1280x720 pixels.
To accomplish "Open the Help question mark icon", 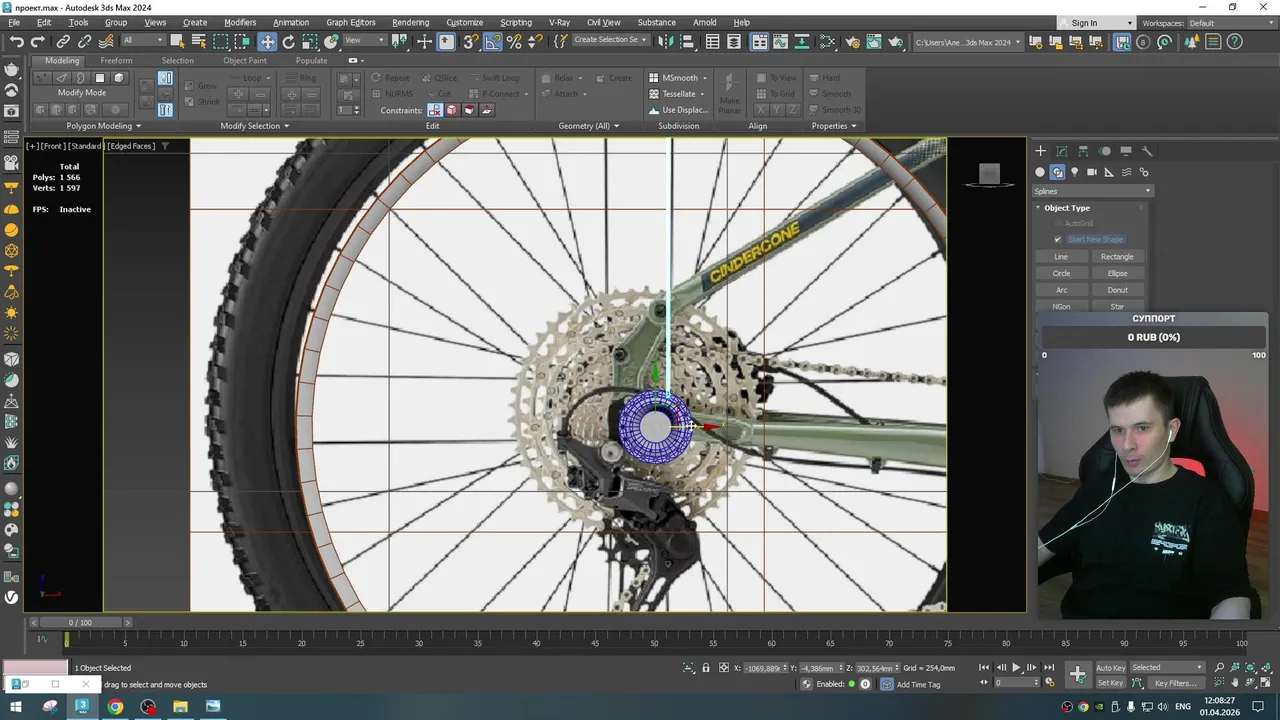I will (1235, 41).
